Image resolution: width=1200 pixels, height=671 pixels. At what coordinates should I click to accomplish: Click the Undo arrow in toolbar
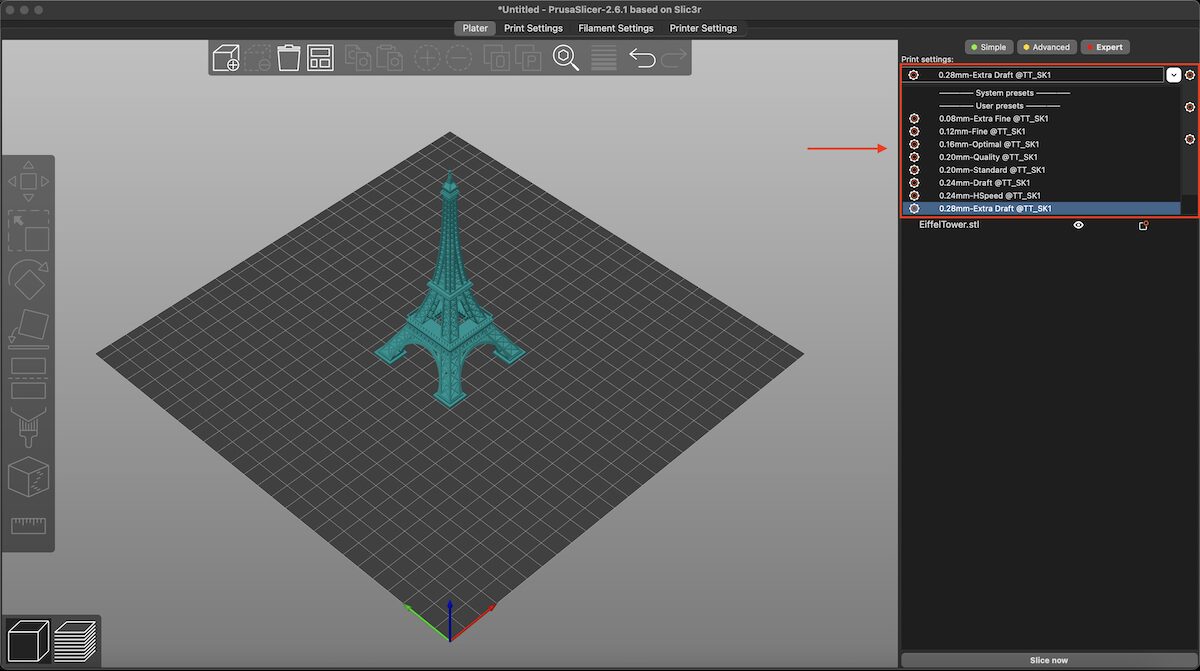pyautogui.click(x=642, y=58)
